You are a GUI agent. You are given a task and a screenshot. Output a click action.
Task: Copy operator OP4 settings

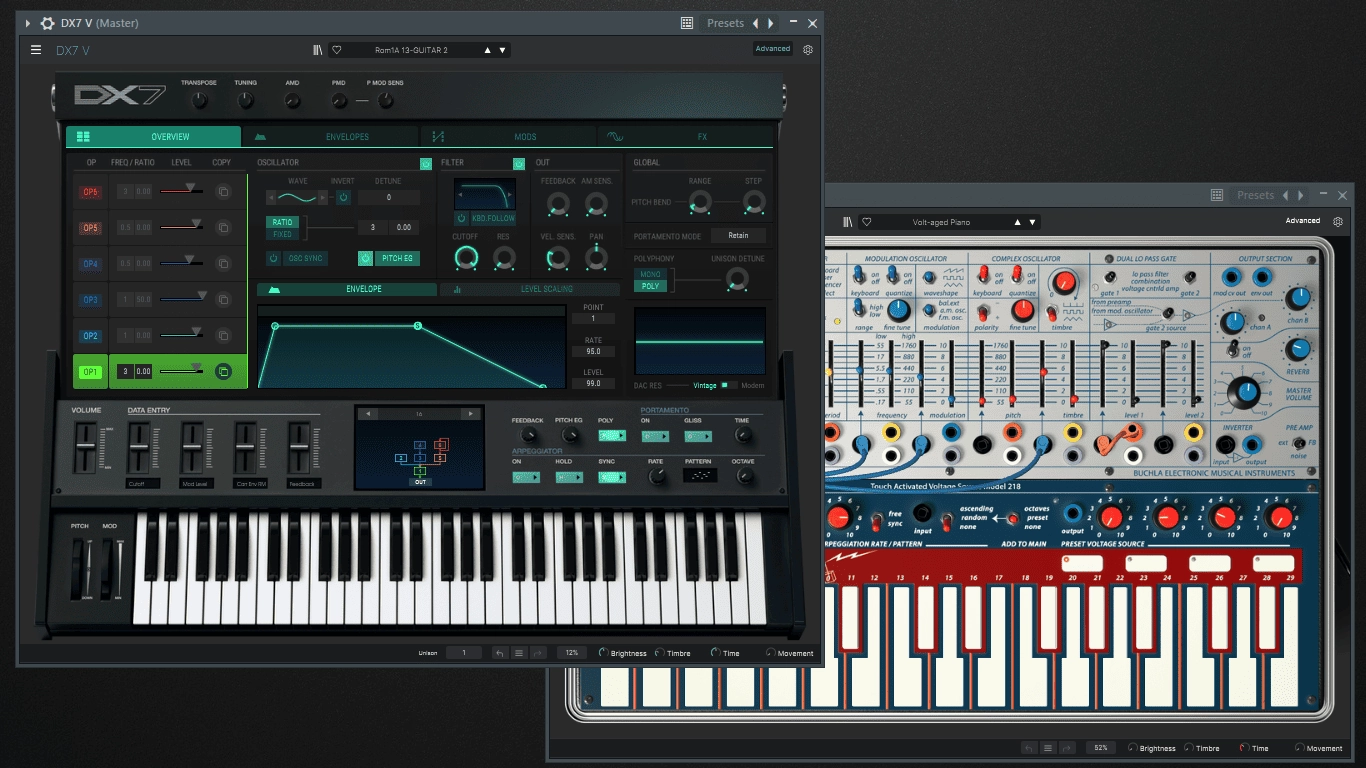point(223,263)
